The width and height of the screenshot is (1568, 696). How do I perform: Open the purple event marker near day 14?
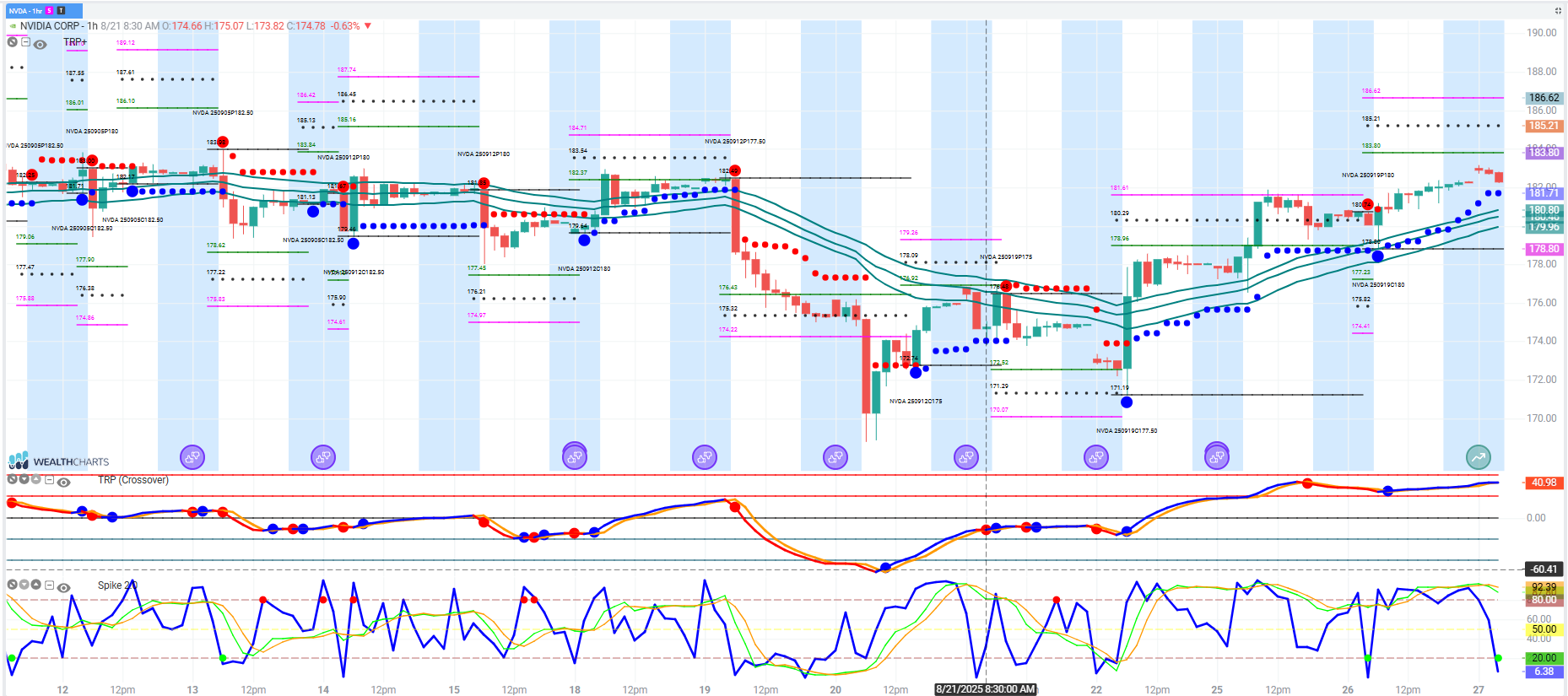click(323, 457)
